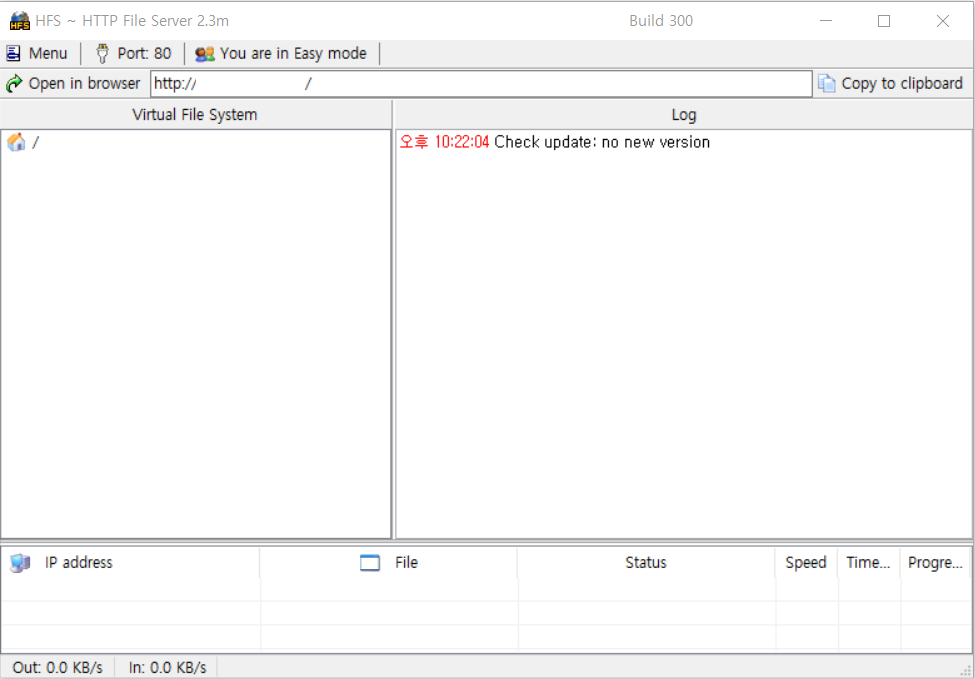Click the http:// URL address field
The image size is (975, 679).
[481, 83]
